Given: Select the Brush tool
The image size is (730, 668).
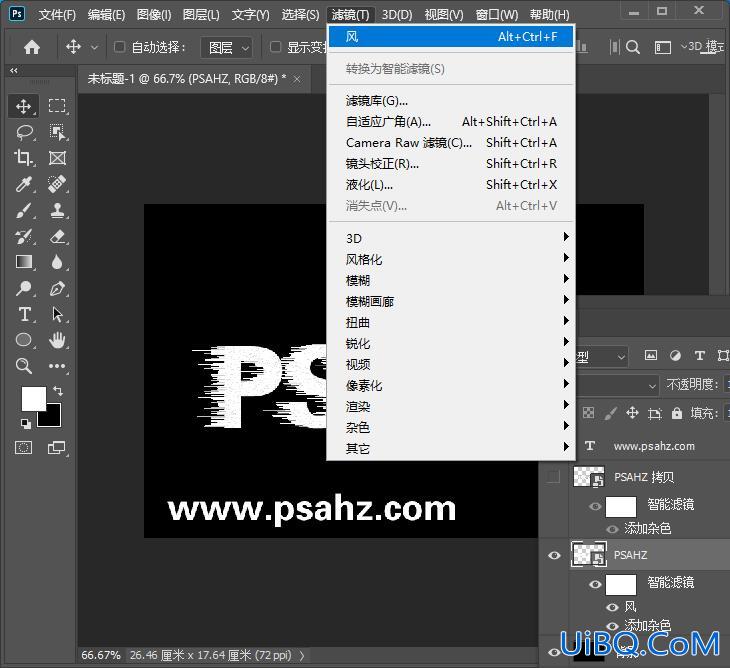Looking at the screenshot, I should click(23, 210).
